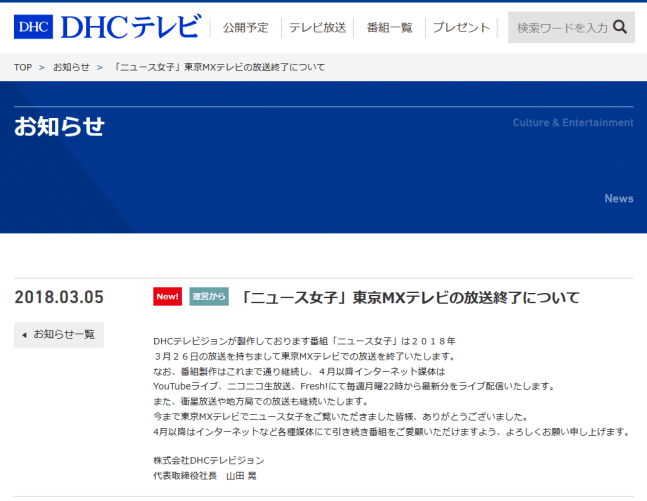This screenshot has height=501, width=647.
Task: Click the お知らせ banner heading
Action: pyautogui.click(x=59, y=126)
